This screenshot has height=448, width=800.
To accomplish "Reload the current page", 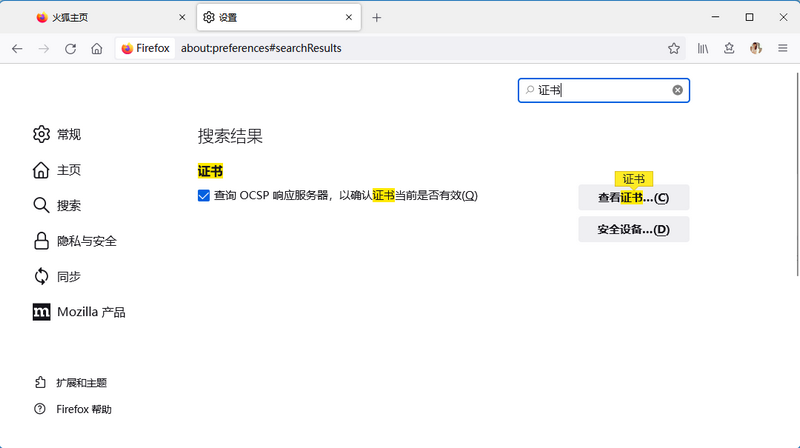I will pos(70,48).
